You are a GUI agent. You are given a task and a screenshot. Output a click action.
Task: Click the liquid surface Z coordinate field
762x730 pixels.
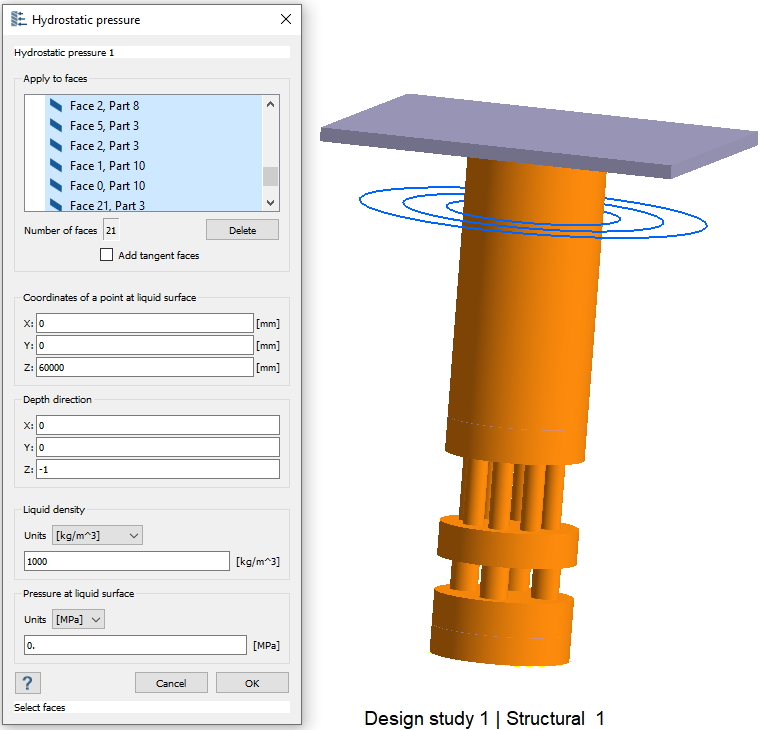pos(145,367)
